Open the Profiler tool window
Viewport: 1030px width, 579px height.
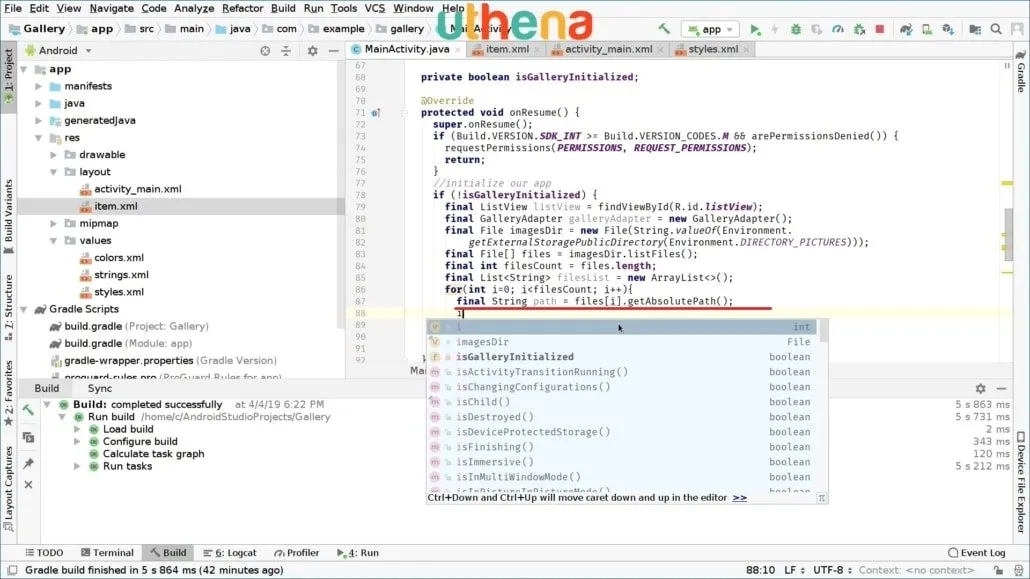click(x=296, y=553)
